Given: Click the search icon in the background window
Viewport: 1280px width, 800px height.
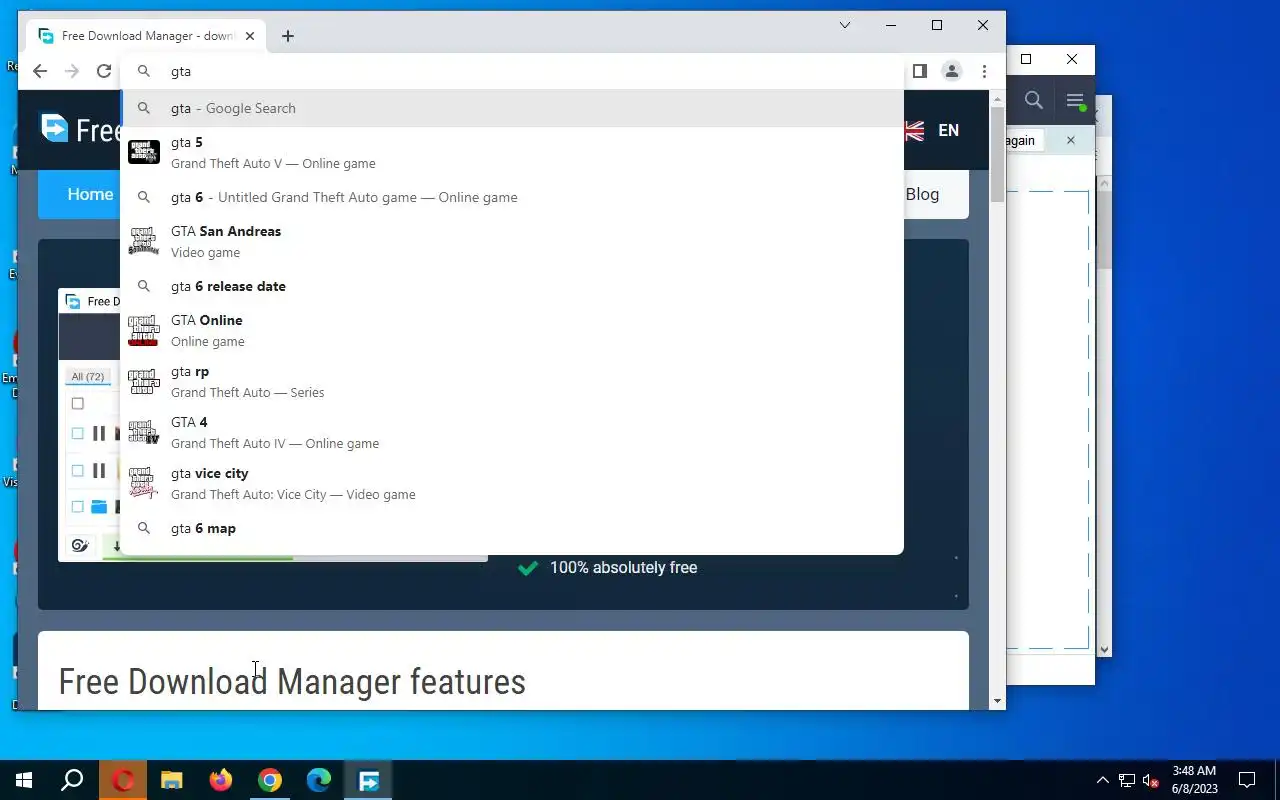Looking at the screenshot, I should coord(1034,100).
